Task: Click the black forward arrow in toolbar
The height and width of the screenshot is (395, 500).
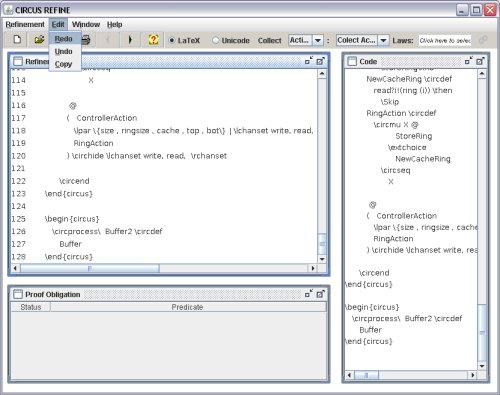Action: [130, 40]
